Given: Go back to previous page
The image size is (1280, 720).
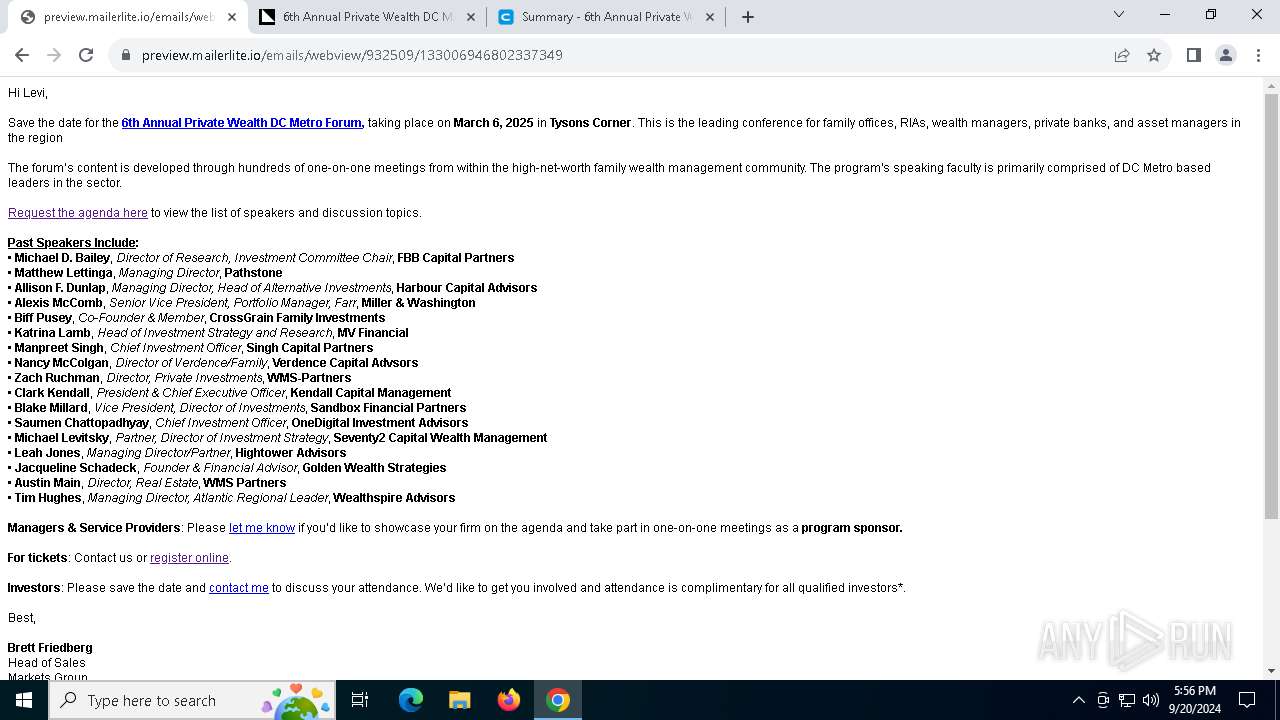Looking at the screenshot, I should (x=22, y=55).
